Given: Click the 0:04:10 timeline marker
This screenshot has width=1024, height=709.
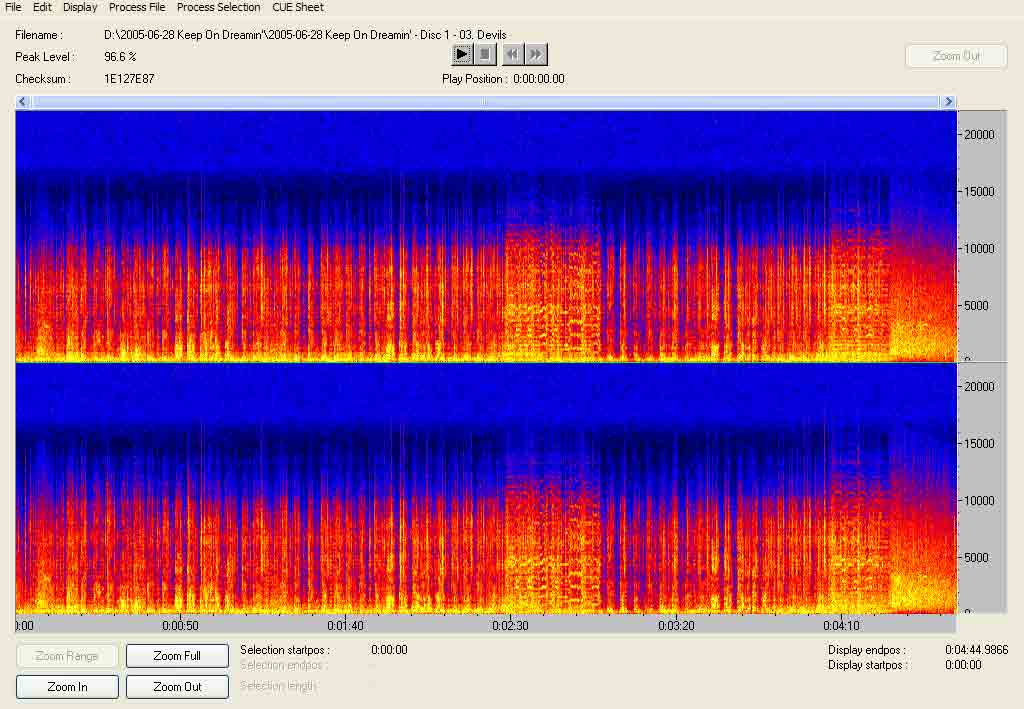Looking at the screenshot, I should pyautogui.click(x=841, y=625).
